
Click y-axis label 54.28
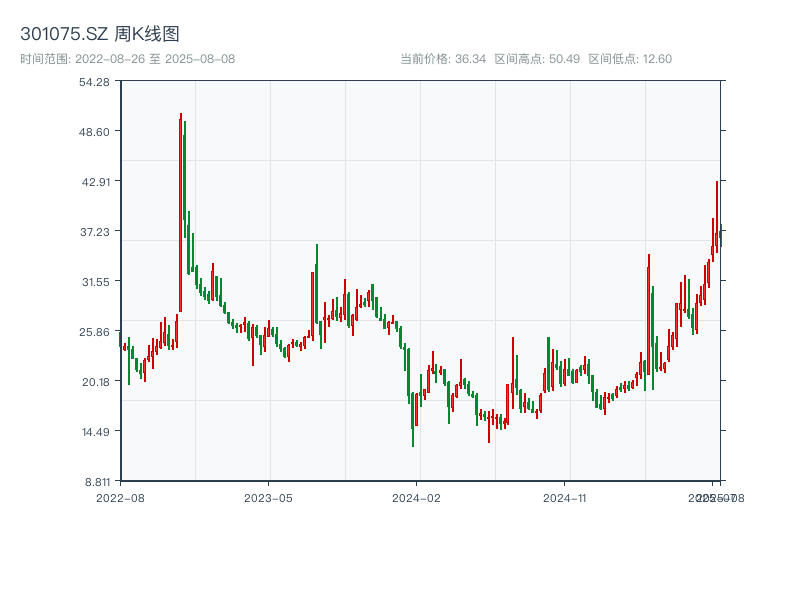click(x=94, y=82)
